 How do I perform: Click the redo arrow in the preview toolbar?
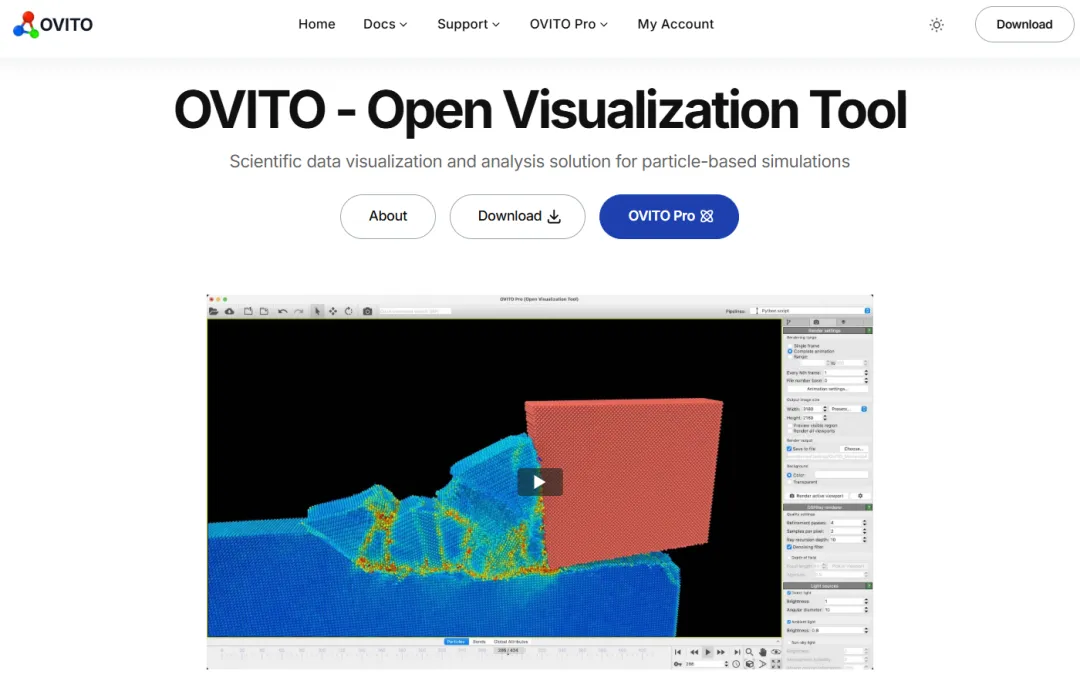point(298,311)
